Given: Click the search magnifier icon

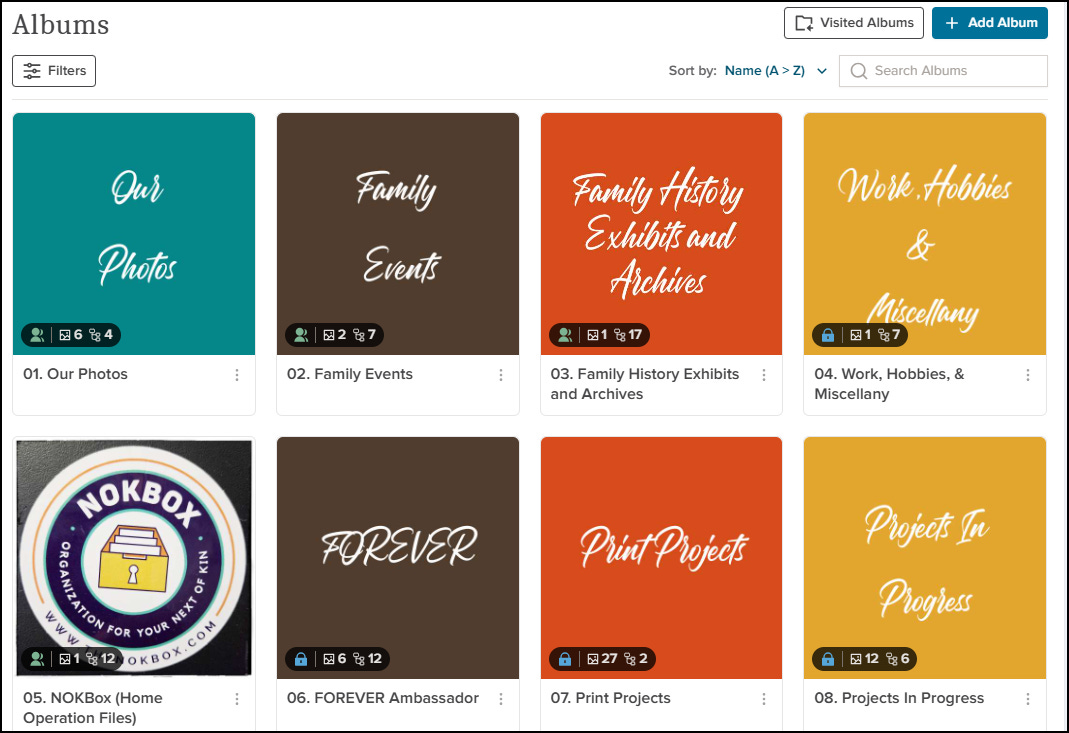Looking at the screenshot, I should coord(858,71).
